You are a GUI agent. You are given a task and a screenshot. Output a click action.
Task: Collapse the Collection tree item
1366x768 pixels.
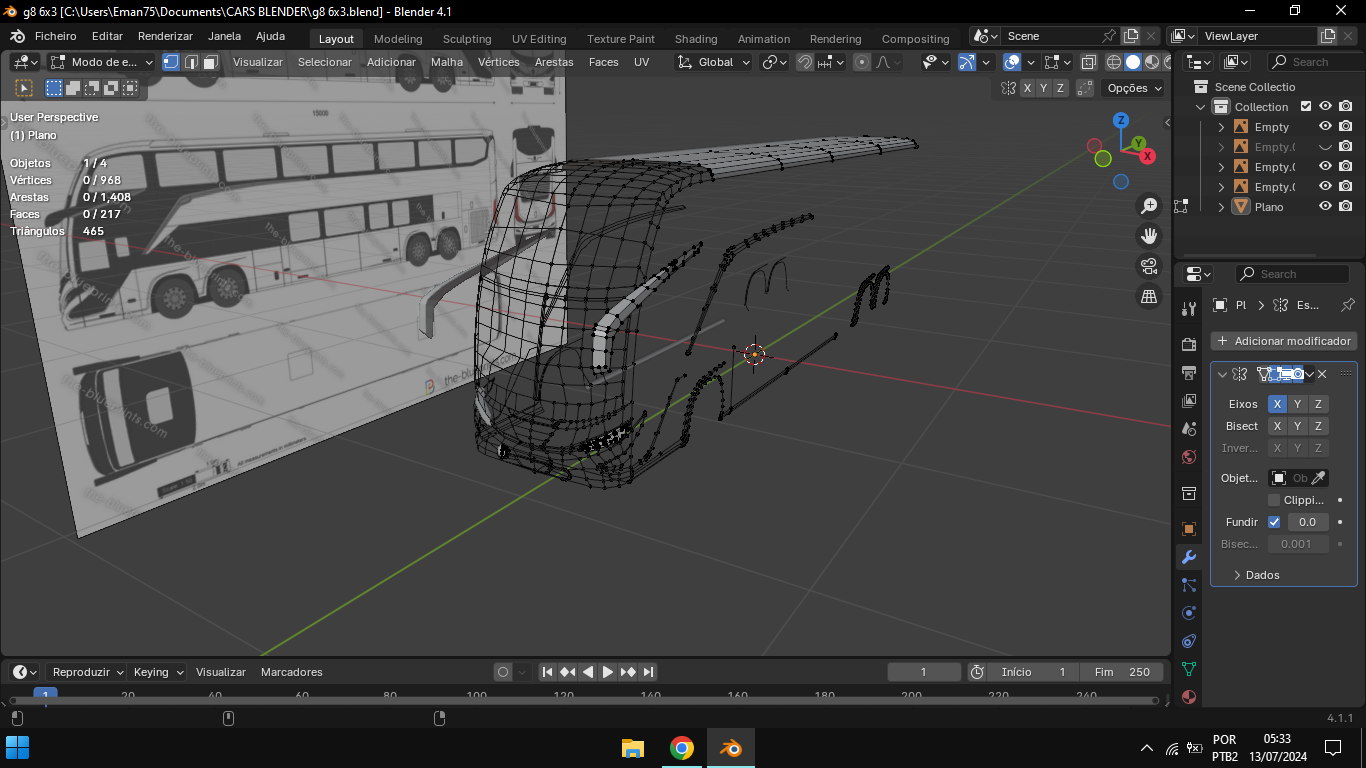pos(1201,107)
